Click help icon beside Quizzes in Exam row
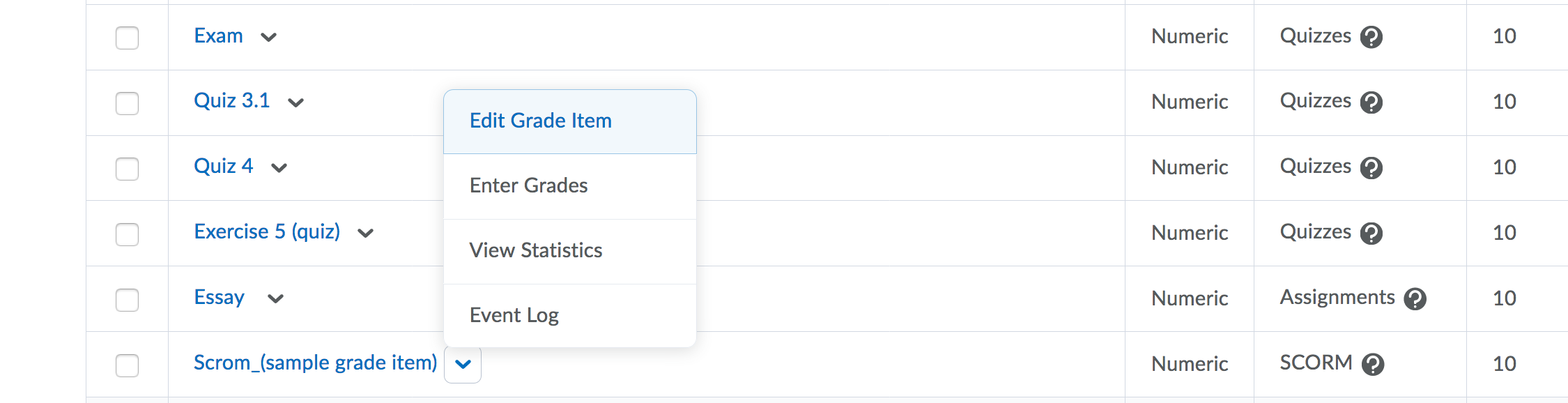The height and width of the screenshot is (403, 1568). tap(1371, 37)
